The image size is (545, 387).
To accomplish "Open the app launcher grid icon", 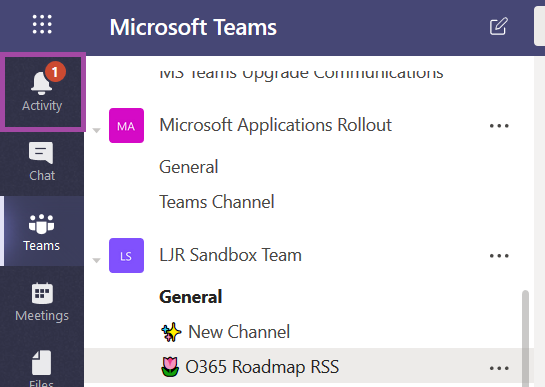I will click(x=42, y=24).
